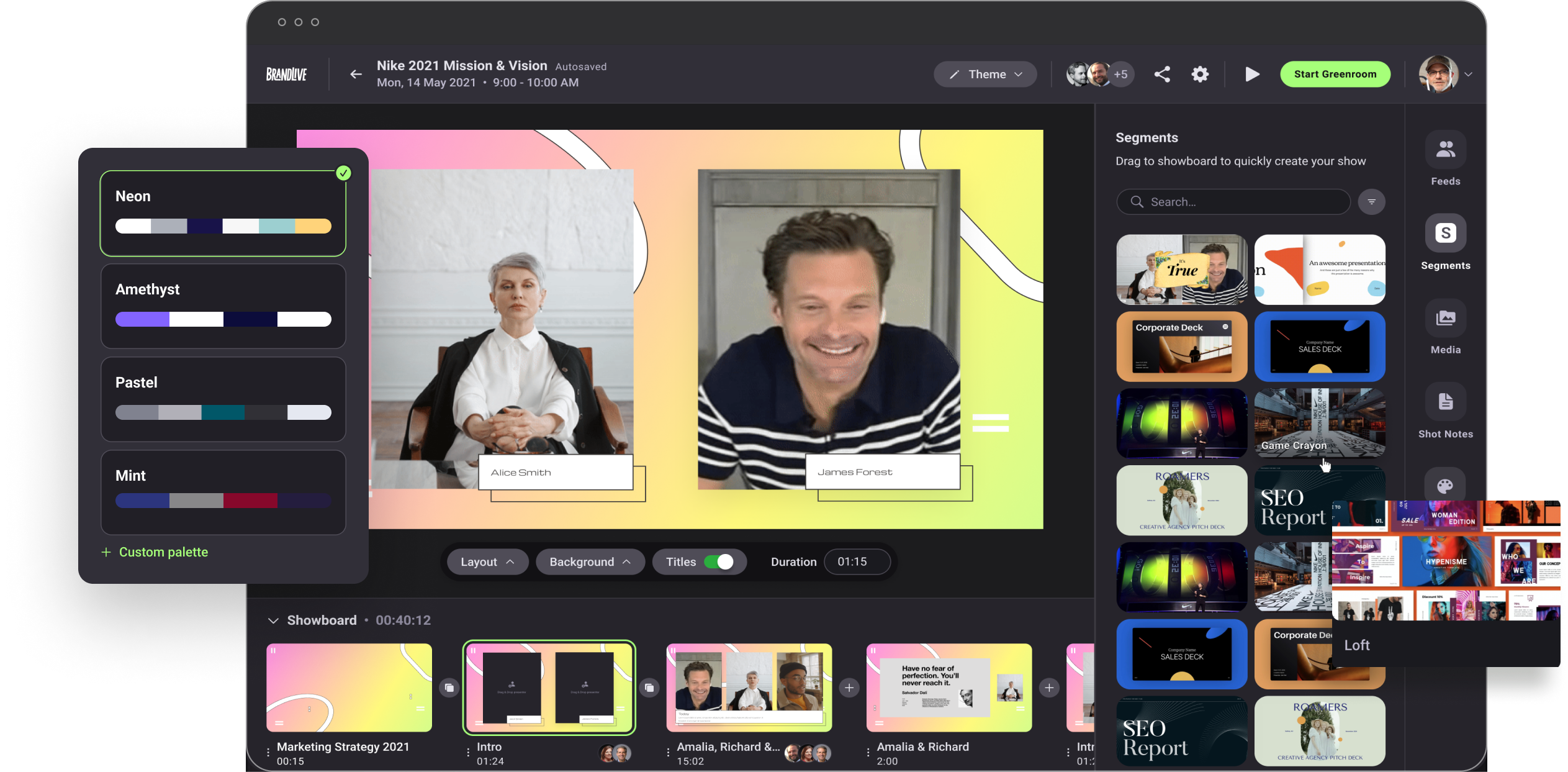Click the share icon in the toolbar
The width and height of the screenshot is (1568, 772).
point(1162,74)
